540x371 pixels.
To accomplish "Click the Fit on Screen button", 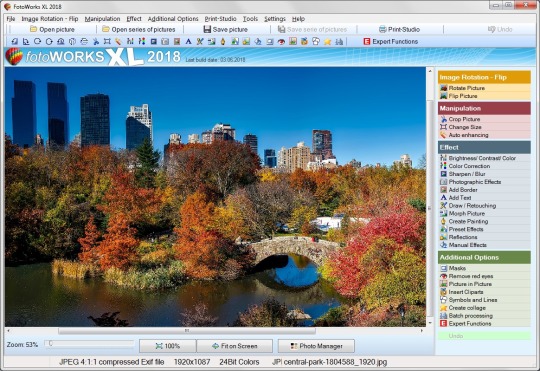I will click(235, 346).
